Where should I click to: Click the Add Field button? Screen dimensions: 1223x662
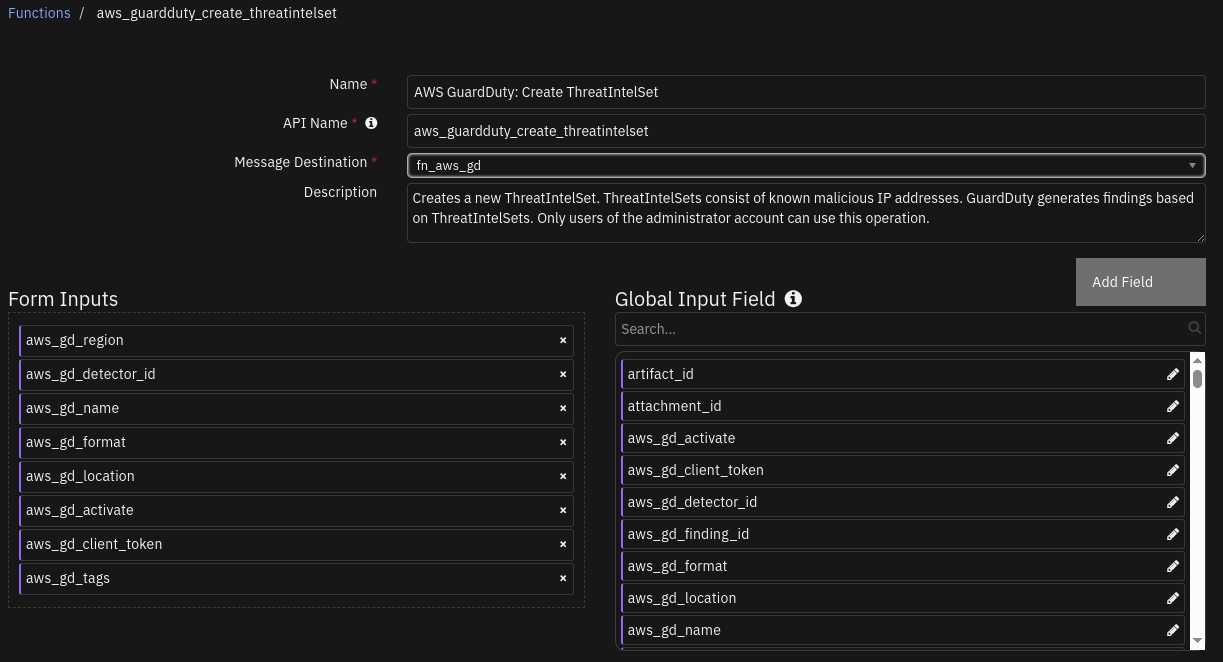tap(1141, 282)
